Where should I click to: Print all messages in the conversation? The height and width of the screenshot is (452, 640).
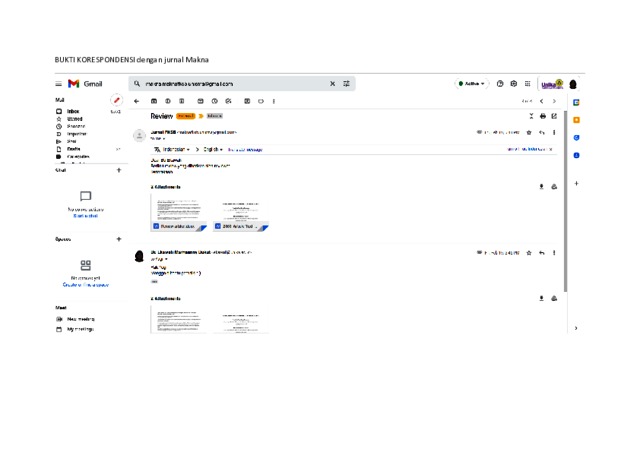coord(543,116)
